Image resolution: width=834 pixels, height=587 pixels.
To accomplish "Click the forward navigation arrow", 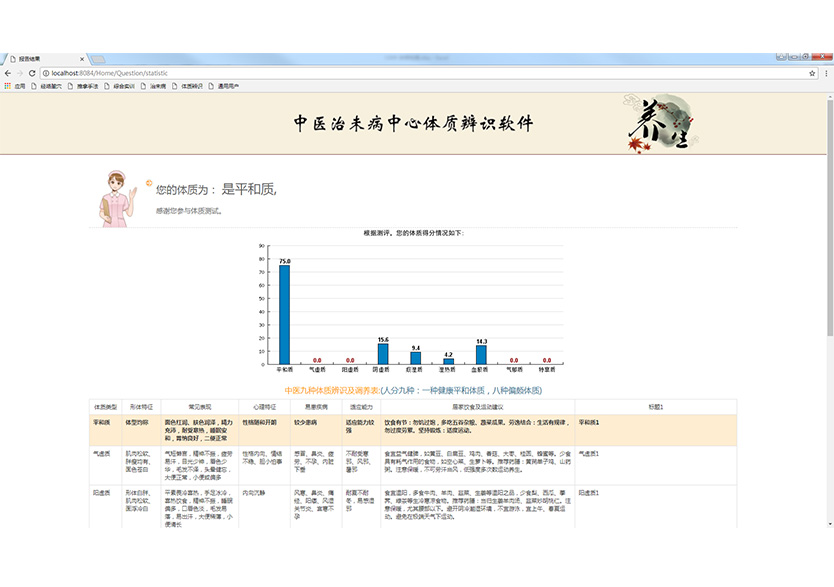I will [x=20, y=73].
